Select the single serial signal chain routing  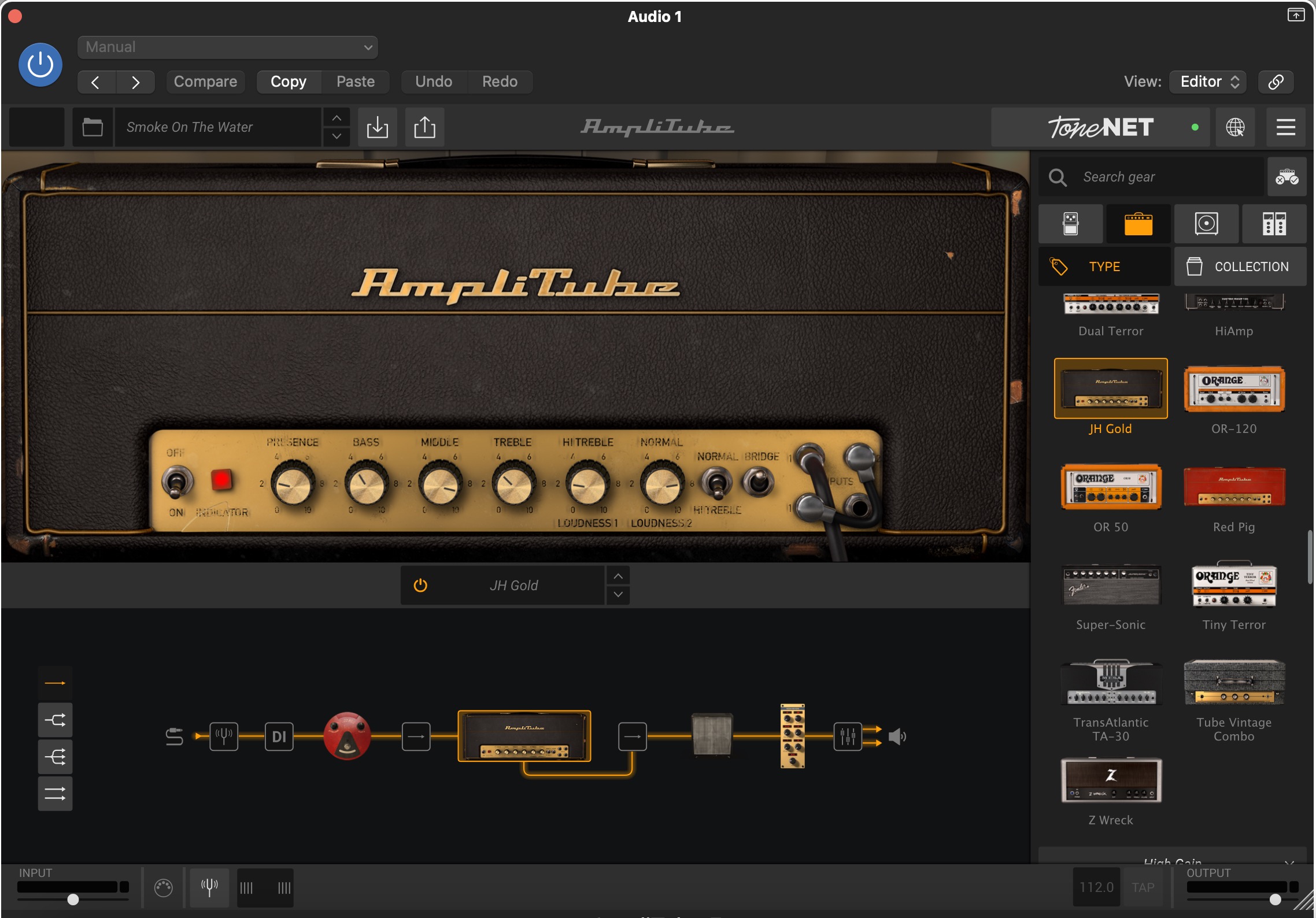(56, 683)
